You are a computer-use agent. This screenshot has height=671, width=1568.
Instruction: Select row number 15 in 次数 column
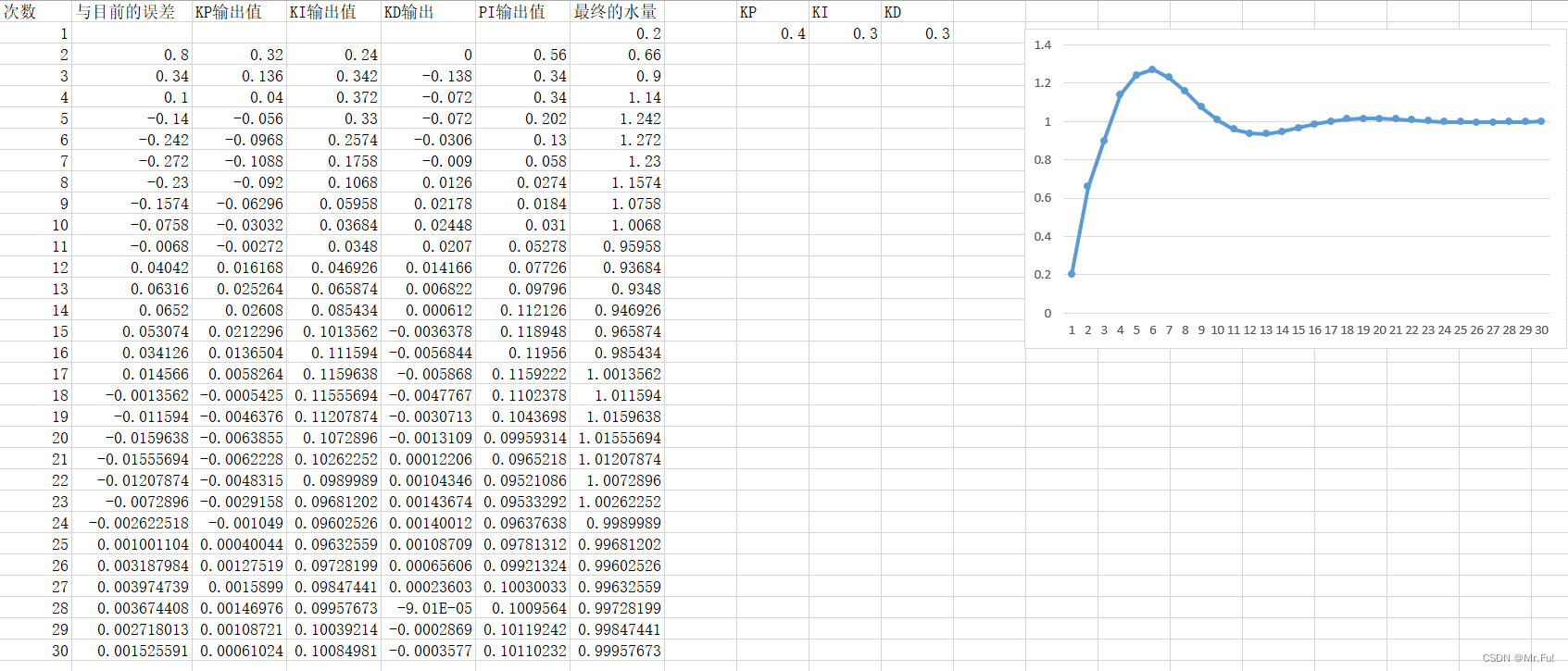pos(35,331)
